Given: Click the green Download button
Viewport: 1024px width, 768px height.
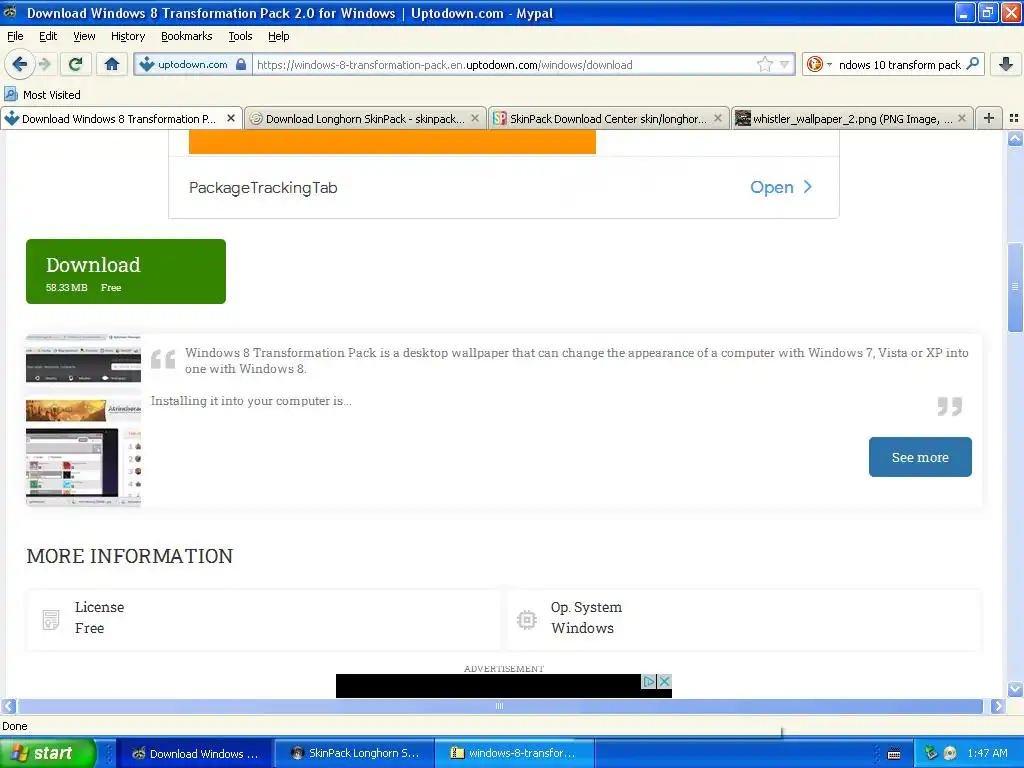Looking at the screenshot, I should point(126,271).
